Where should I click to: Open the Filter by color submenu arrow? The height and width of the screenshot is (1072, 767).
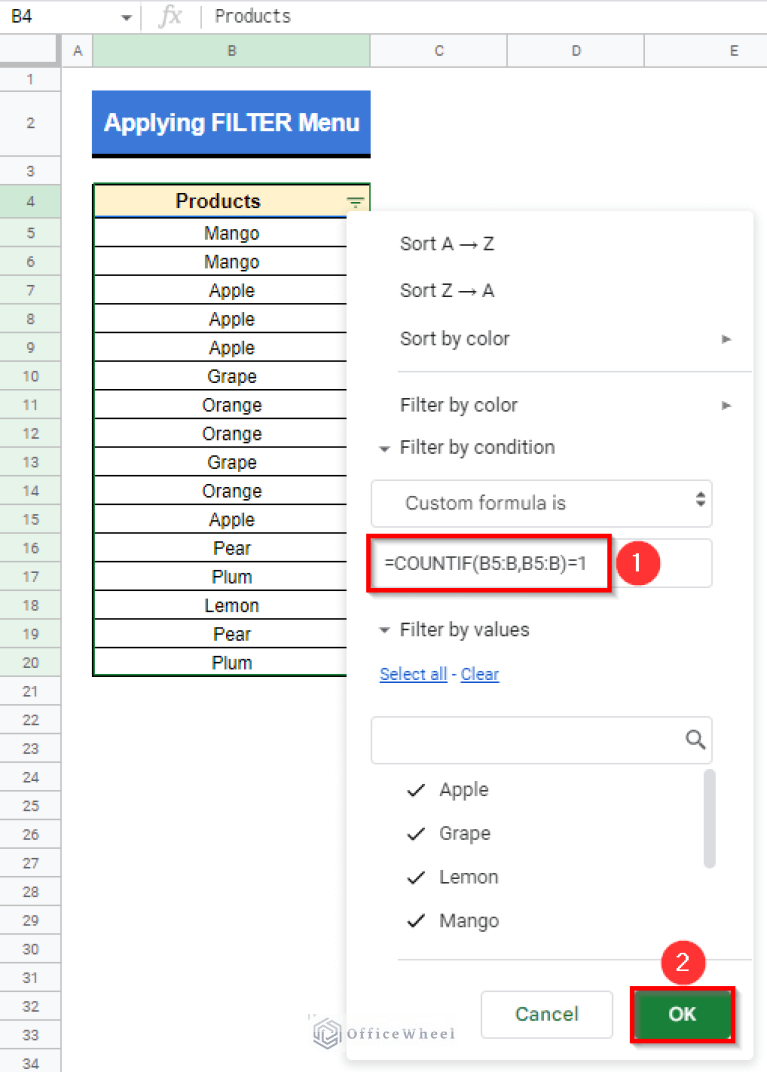[x=726, y=405]
